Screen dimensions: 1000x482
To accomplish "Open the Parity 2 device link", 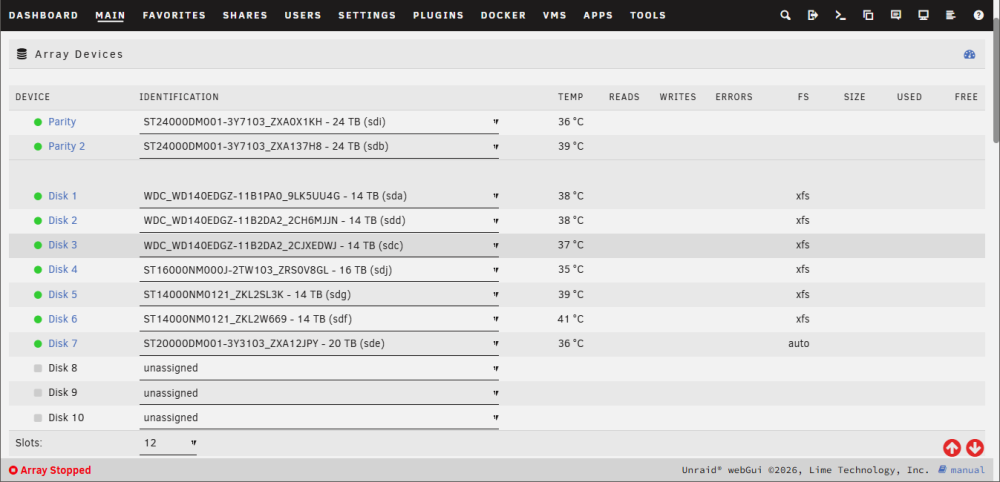I will pos(66,147).
